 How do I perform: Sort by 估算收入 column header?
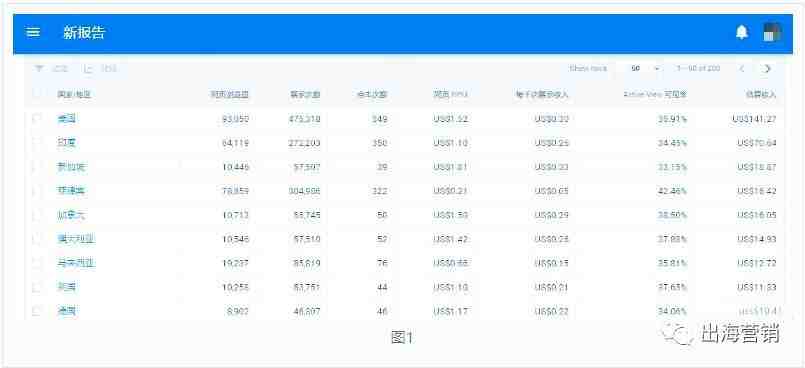761,94
